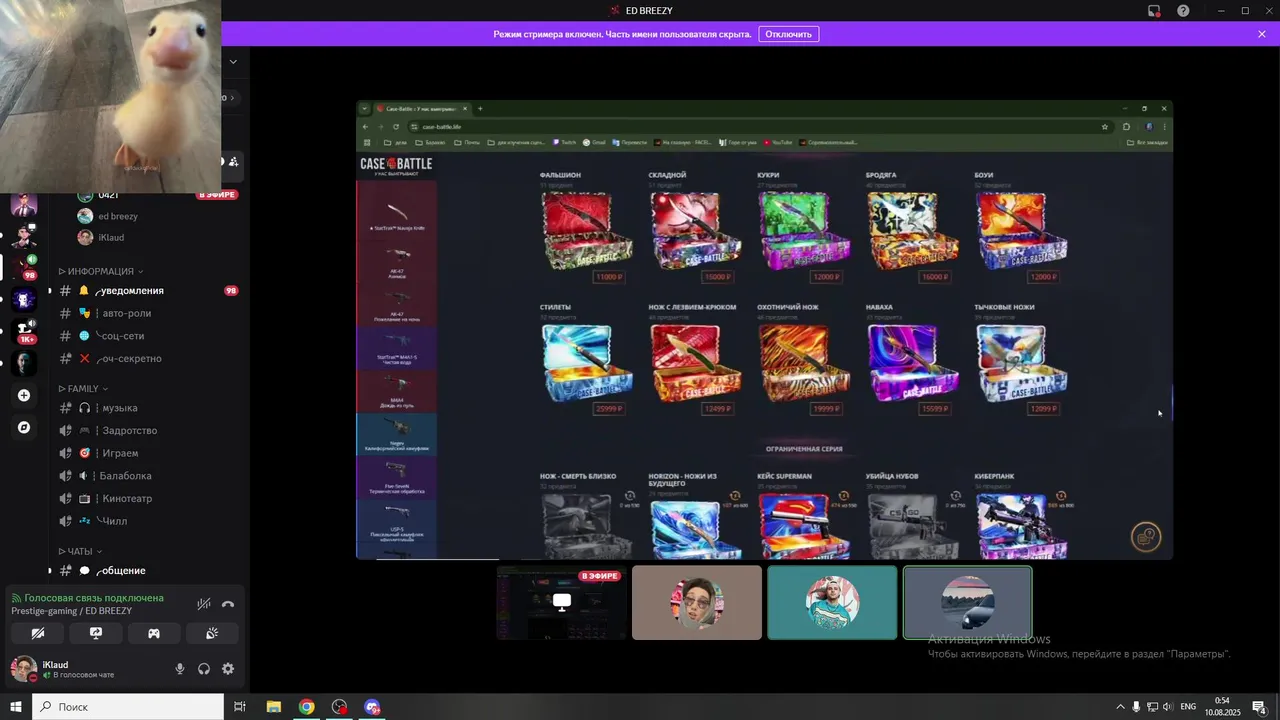Collapse the ИНФОРМАЦИЯ category
This screenshot has height=720, width=1280.
click(x=101, y=271)
